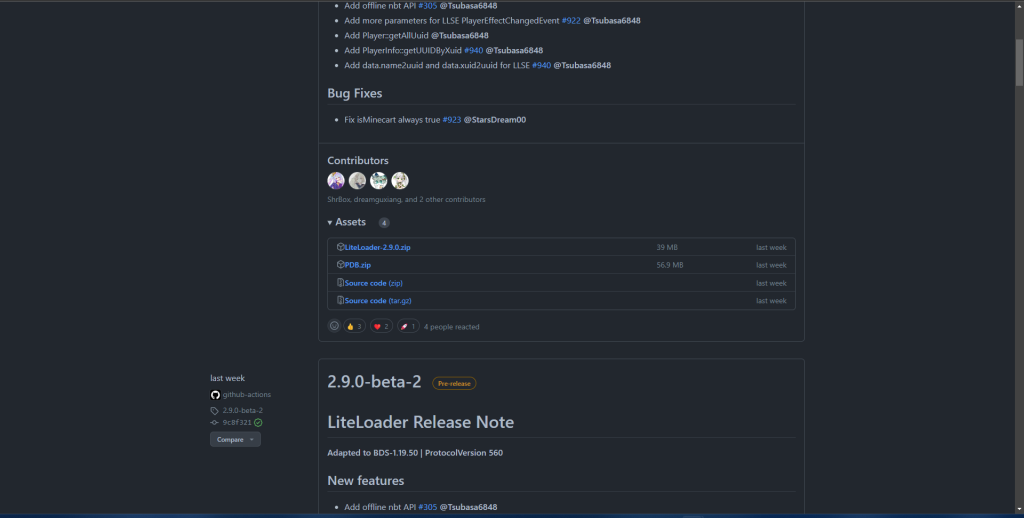The height and width of the screenshot is (518, 1024).
Task: Click the purple-haired contributor avatar
Action: click(336, 181)
